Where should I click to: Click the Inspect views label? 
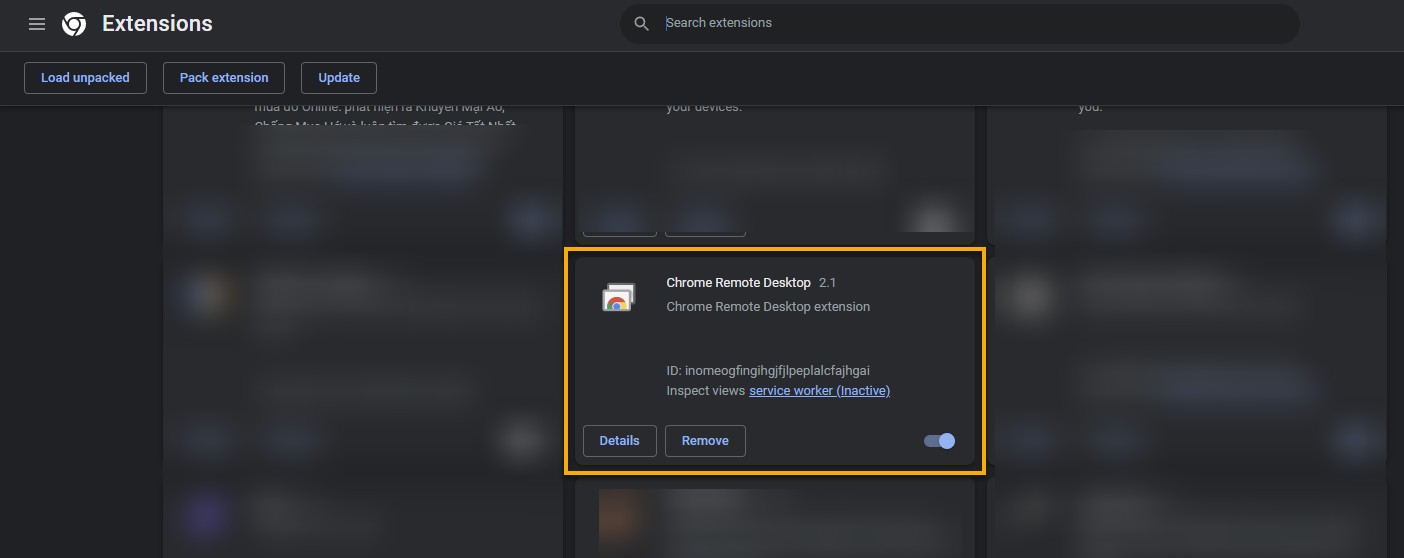pyautogui.click(x=706, y=391)
